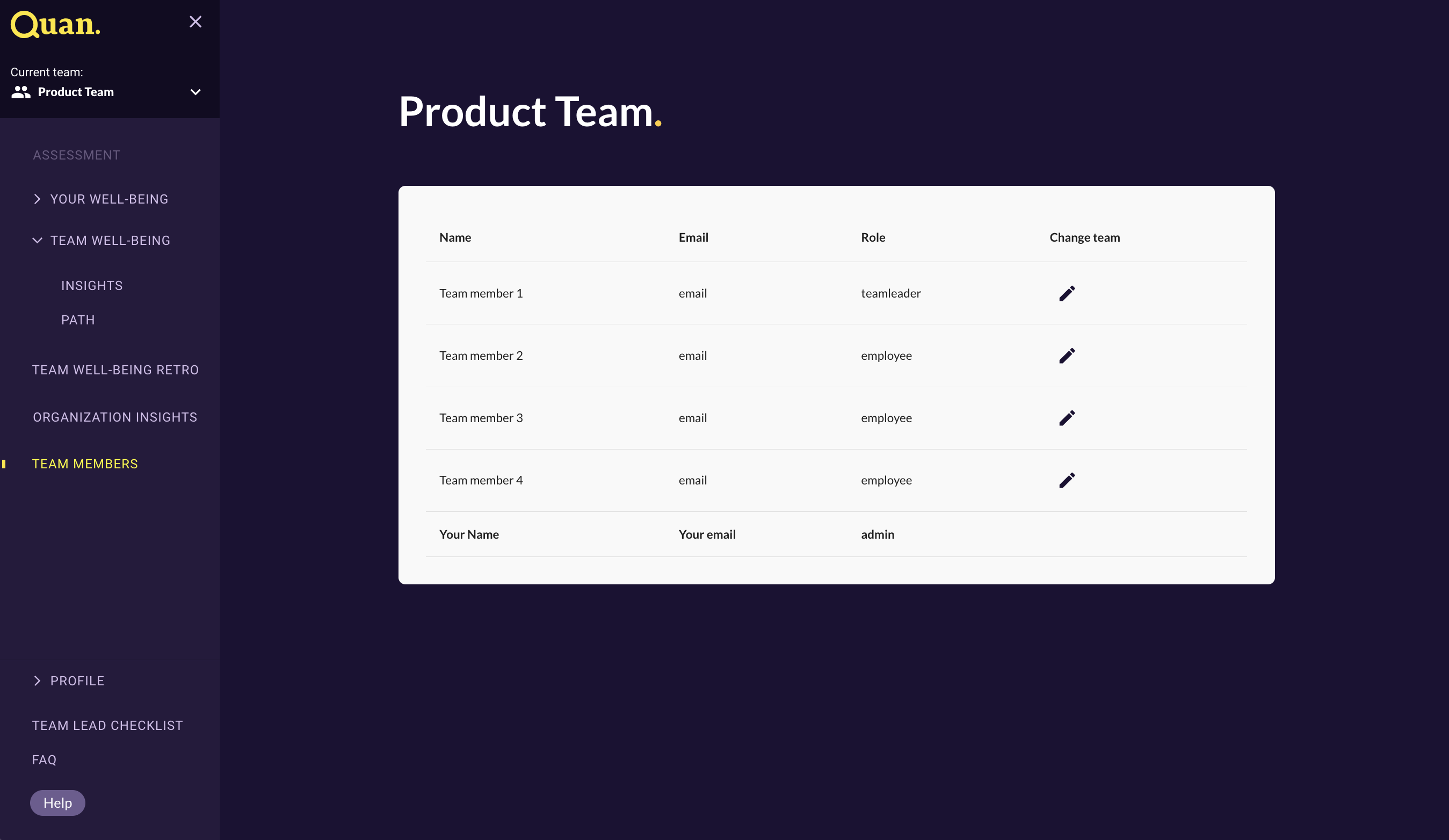
Task: Open the FAQ link
Action: pyautogui.click(x=44, y=759)
